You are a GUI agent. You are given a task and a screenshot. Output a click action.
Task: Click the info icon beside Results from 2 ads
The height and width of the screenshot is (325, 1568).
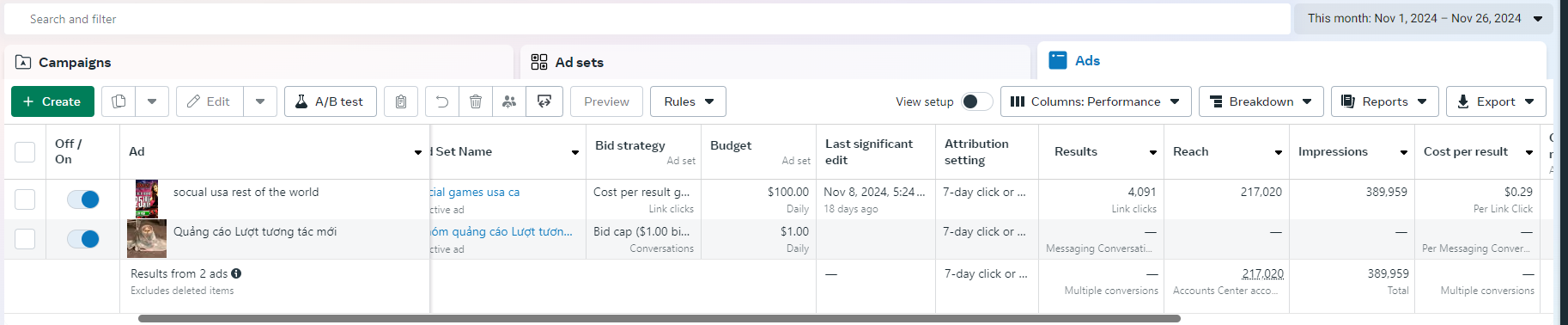pos(236,273)
